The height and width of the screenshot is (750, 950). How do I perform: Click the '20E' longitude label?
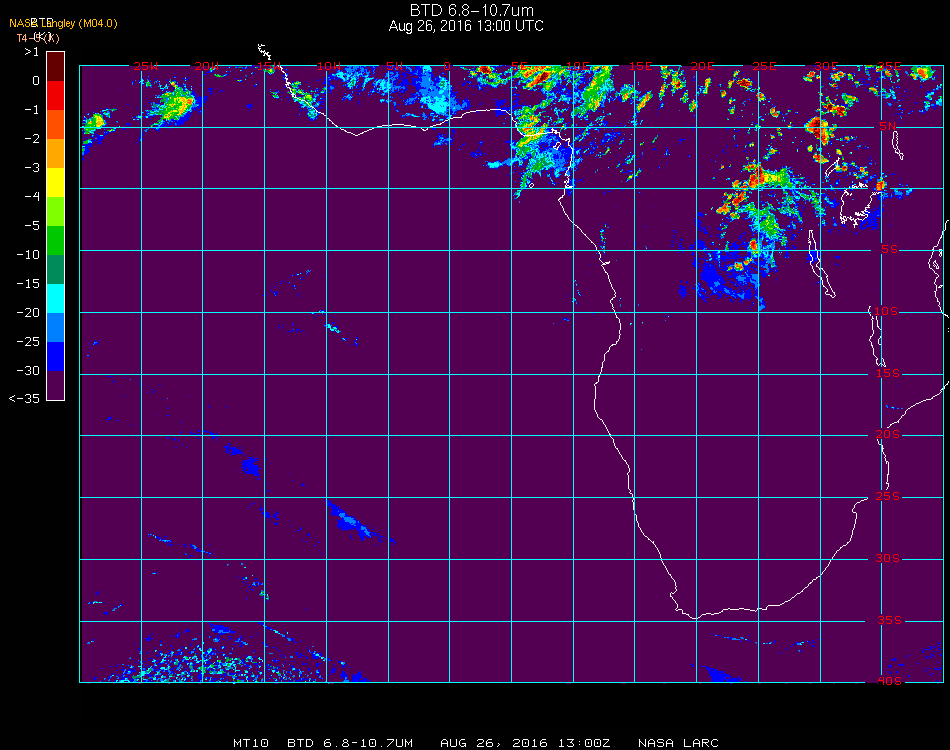coord(702,66)
